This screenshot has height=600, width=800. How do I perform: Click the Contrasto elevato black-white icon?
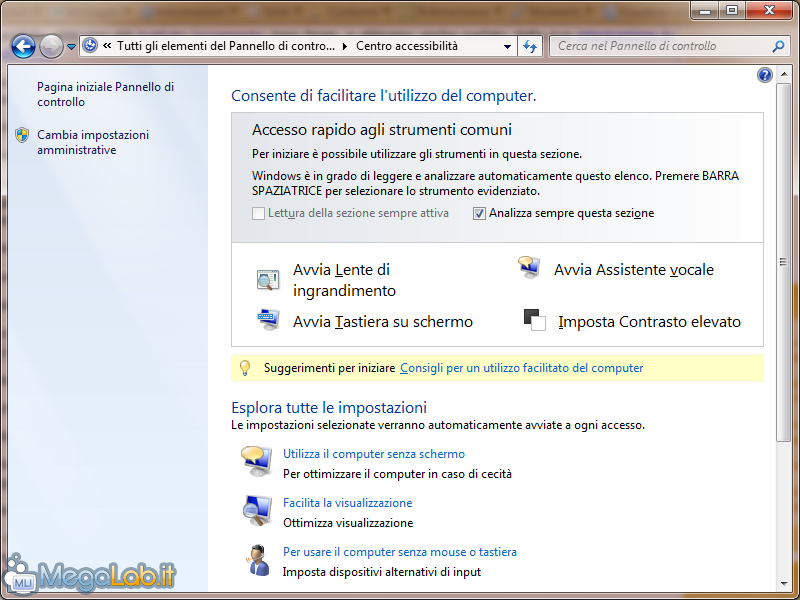pyautogui.click(x=534, y=320)
